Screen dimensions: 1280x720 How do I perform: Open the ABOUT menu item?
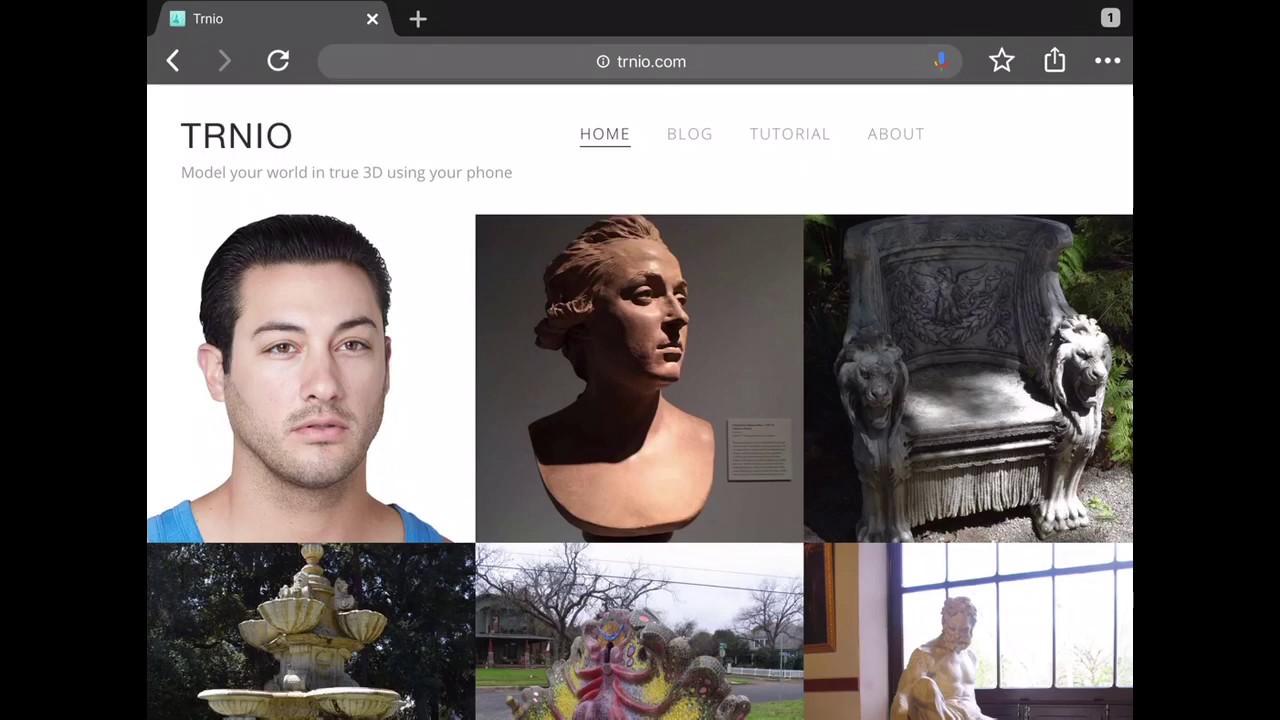(x=895, y=134)
